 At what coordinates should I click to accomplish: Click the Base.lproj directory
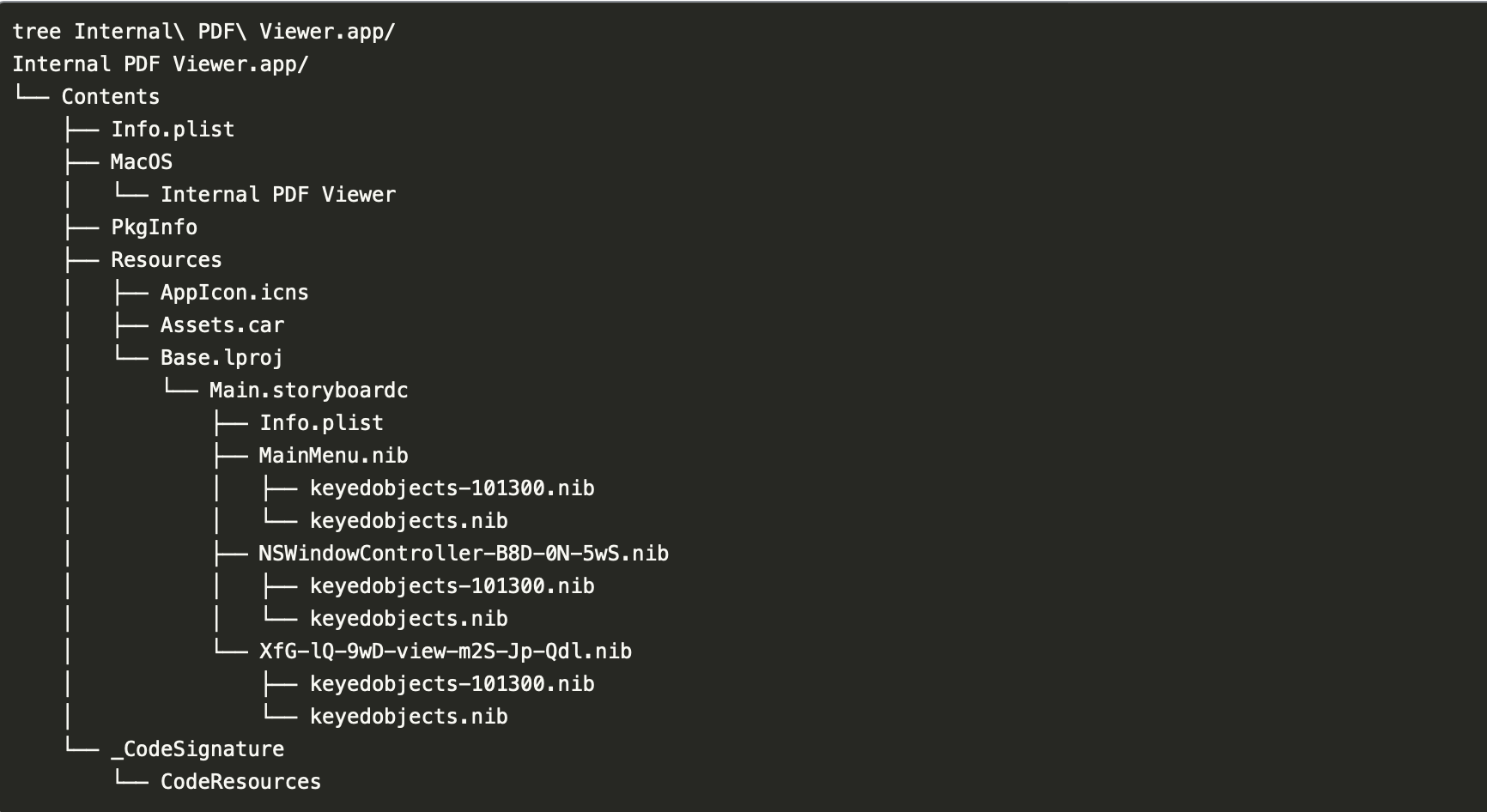click(x=221, y=358)
